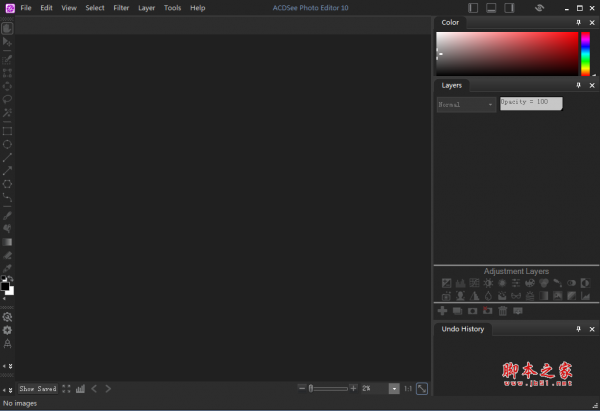Add brightness sun adjustment layer

(488, 283)
